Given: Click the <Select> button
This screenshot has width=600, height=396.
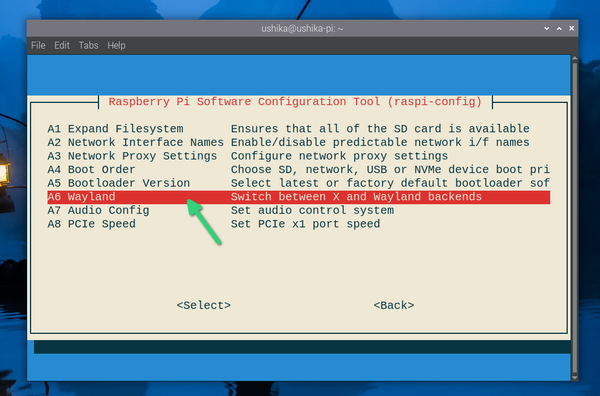Looking at the screenshot, I should 204,305.
